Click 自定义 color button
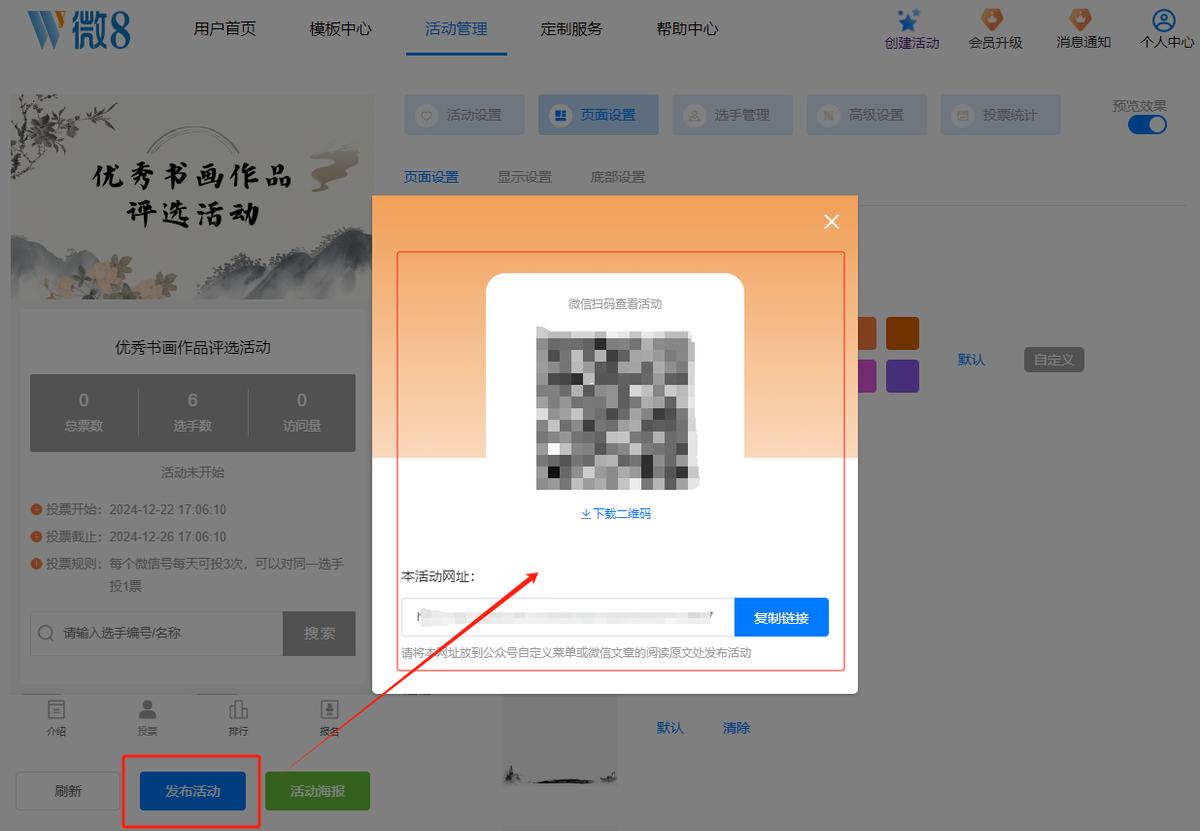 (1054, 360)
